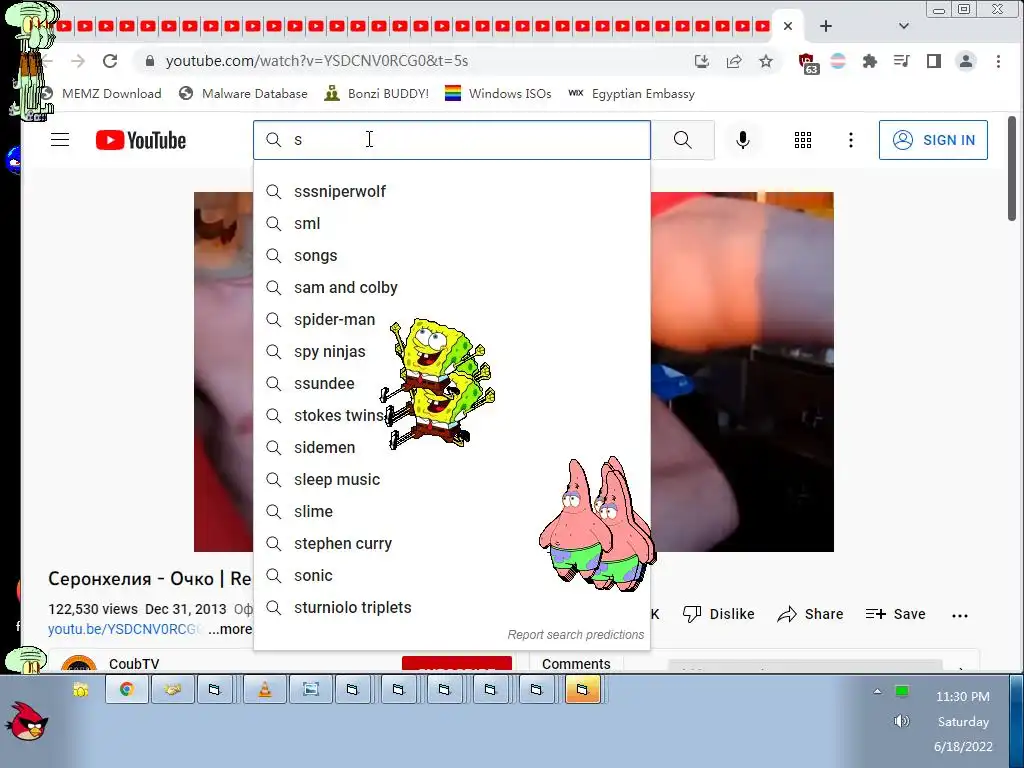
Task: Click the Angry Birds start button
Action: pyautogui.click(x=27, y=722)
